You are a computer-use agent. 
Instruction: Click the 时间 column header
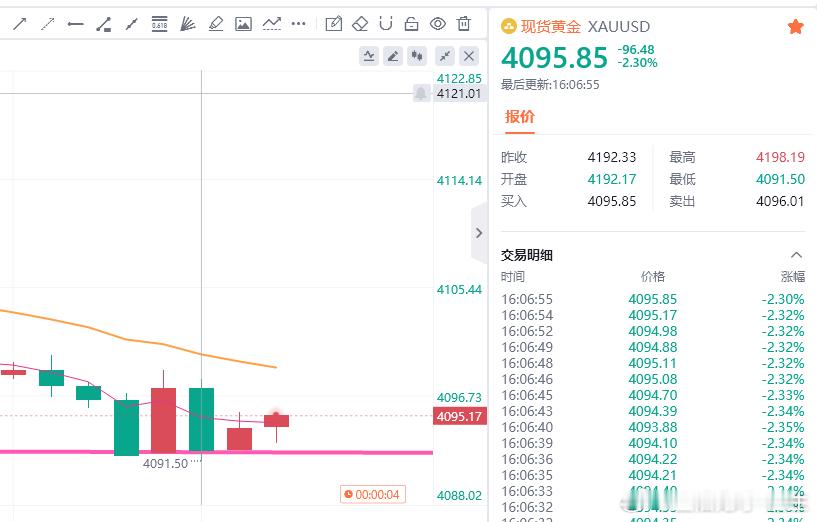pyautogui.click(x=513, y=277)
